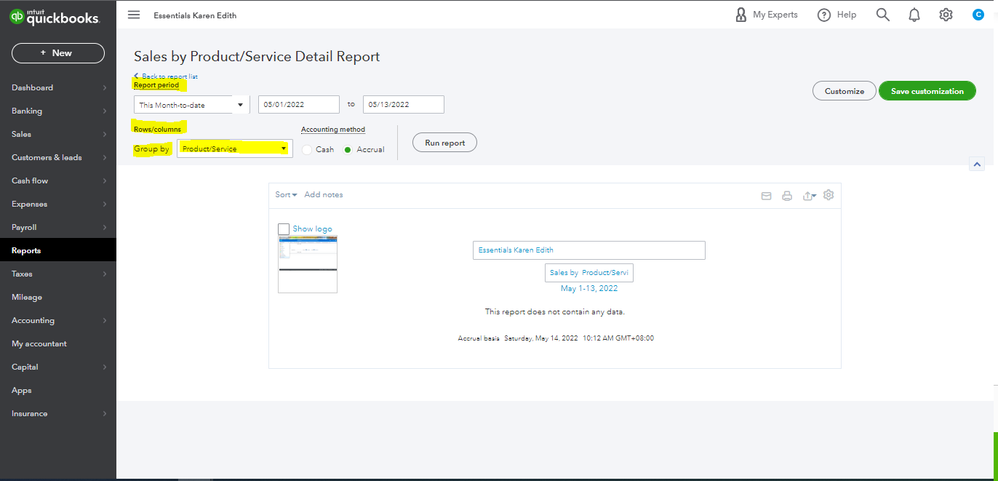Expand the Dashboard menu chevron
Screen dimensions: 998x481
pyautogui.click(x=104, y=88)
